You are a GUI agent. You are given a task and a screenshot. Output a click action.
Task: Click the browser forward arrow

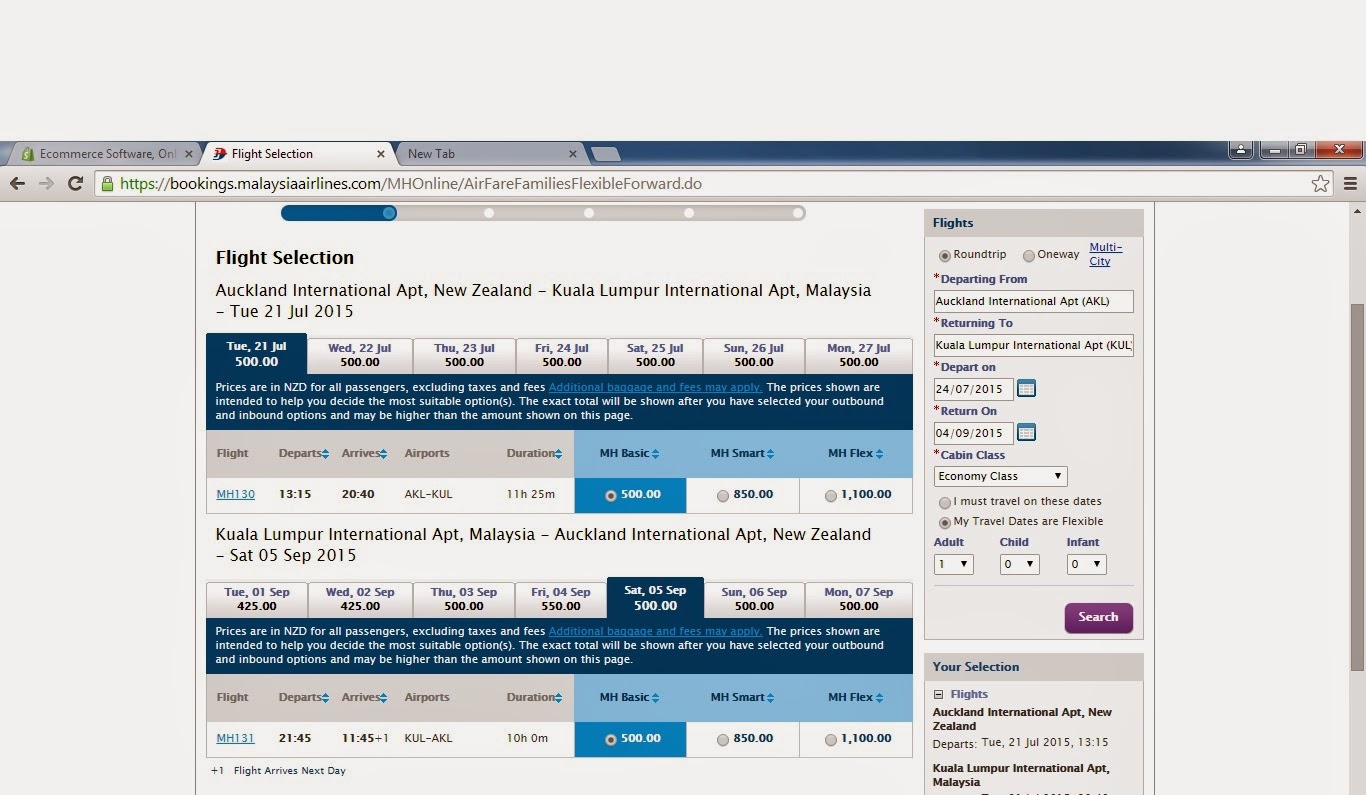(46, 183)
